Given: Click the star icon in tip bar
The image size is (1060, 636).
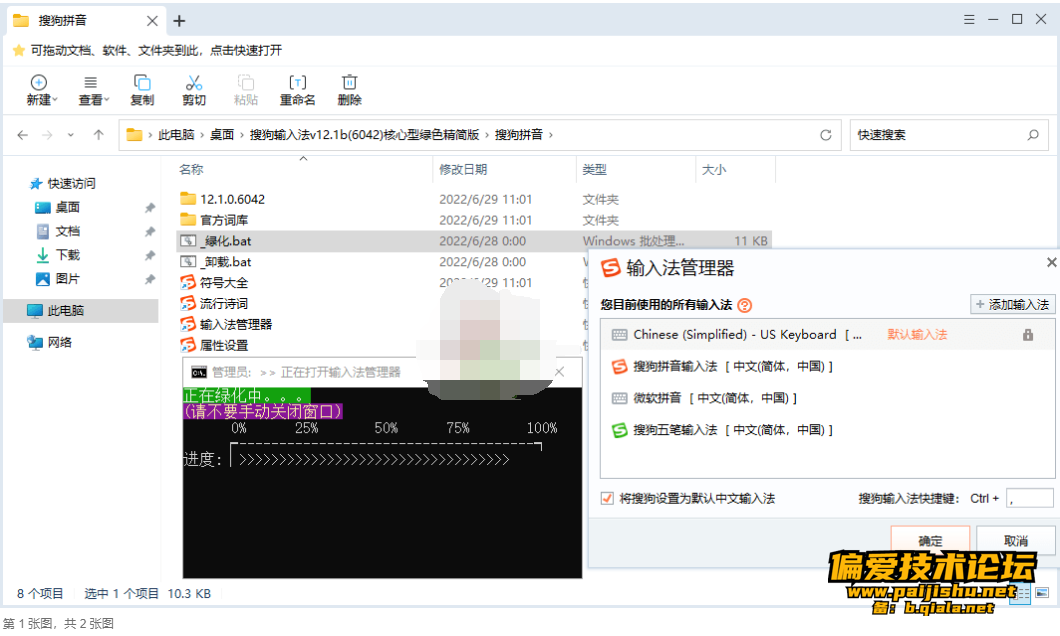Looking at the screenshot, I should pyautogui.click(x=19, y=50).
